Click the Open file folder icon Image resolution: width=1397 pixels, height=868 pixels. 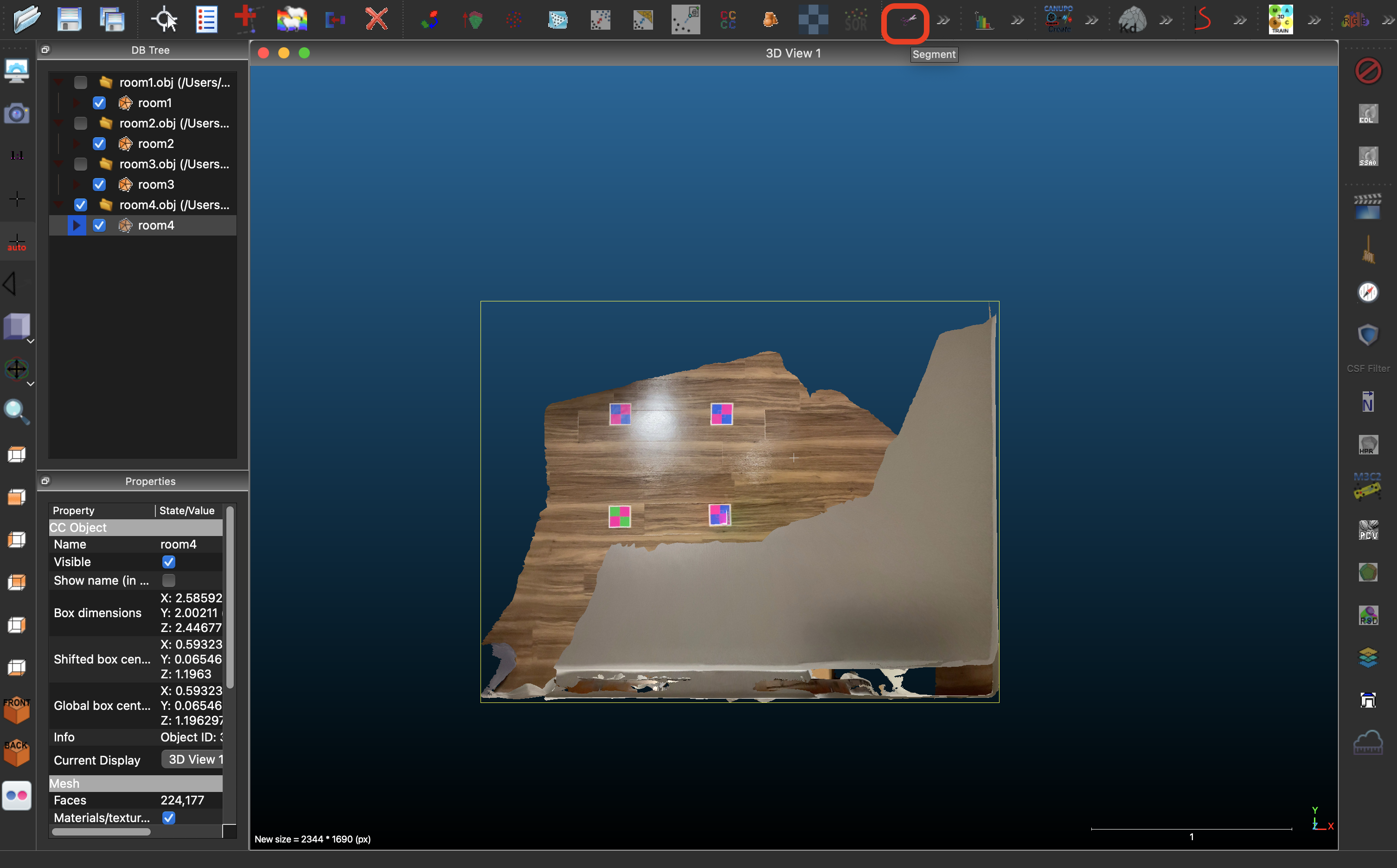pyautogui.click(x=26, y=19)
